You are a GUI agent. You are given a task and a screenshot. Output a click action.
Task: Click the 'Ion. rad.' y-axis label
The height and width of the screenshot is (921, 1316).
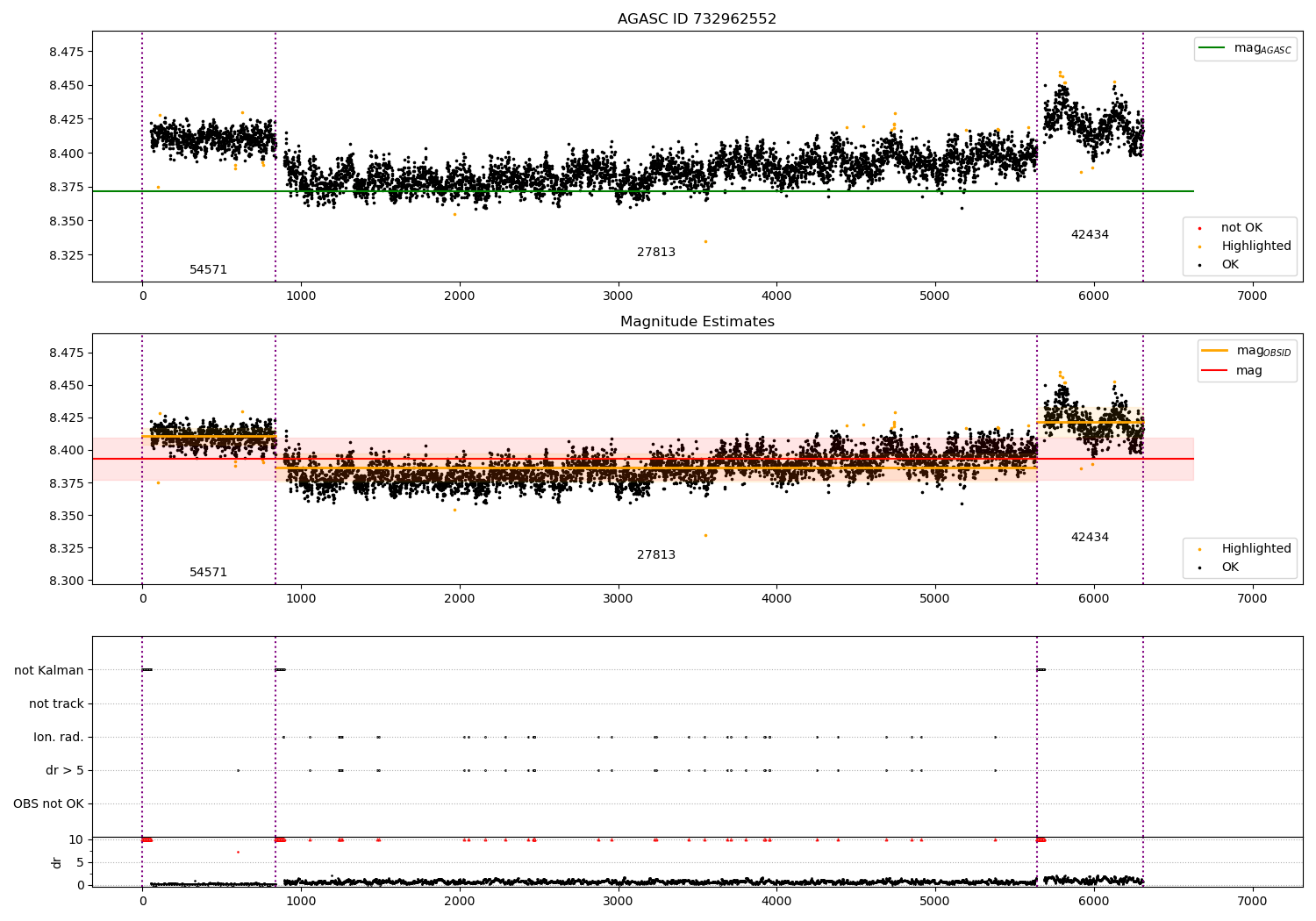[x=59, y=737]
